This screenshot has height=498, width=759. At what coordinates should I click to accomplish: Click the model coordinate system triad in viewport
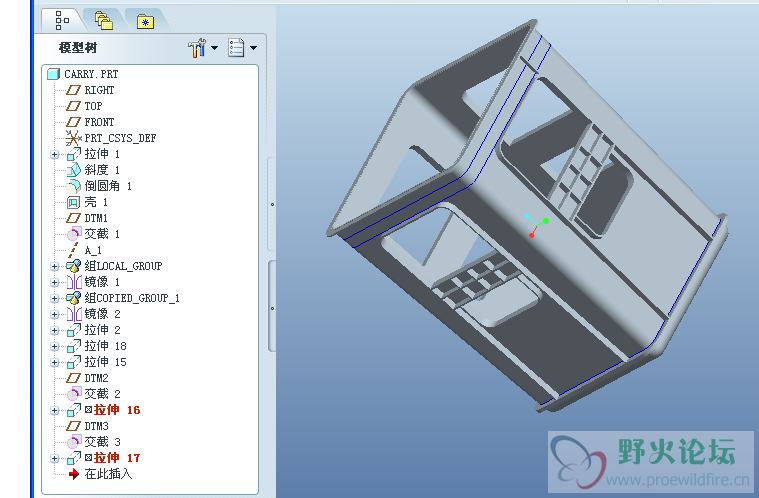coord(536,225)
